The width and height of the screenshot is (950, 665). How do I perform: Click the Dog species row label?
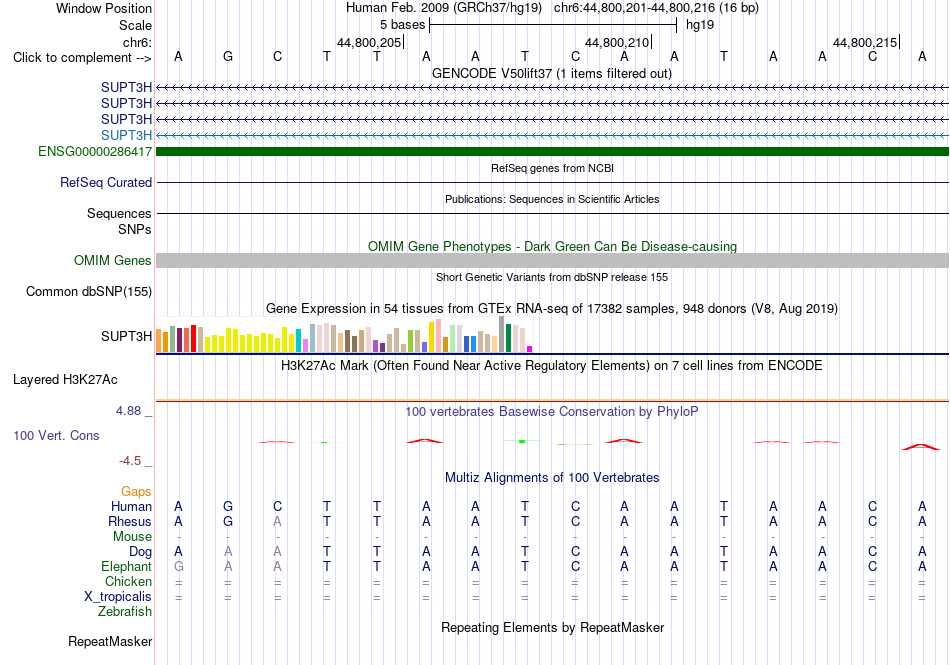(x=140, y=551)
